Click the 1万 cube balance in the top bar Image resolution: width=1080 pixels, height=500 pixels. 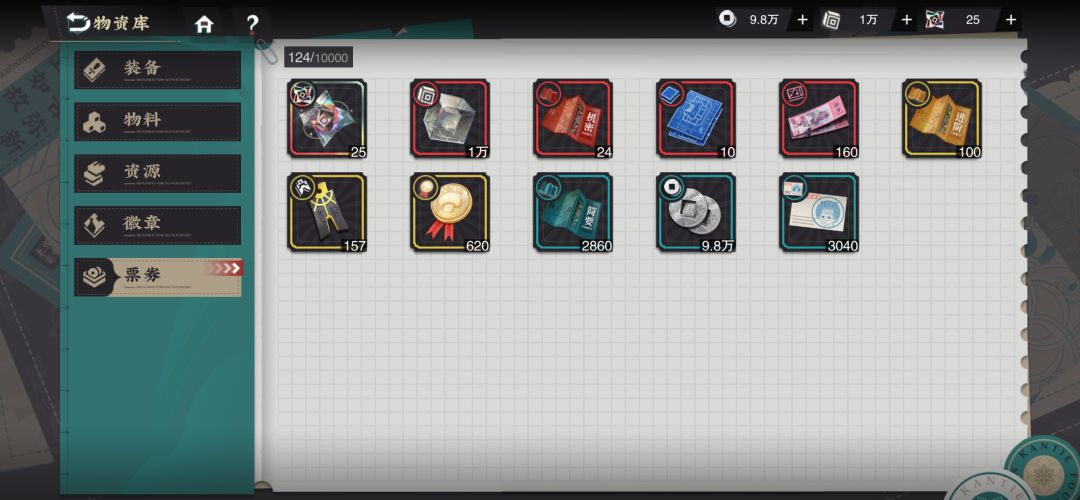(x=869, y=20)
